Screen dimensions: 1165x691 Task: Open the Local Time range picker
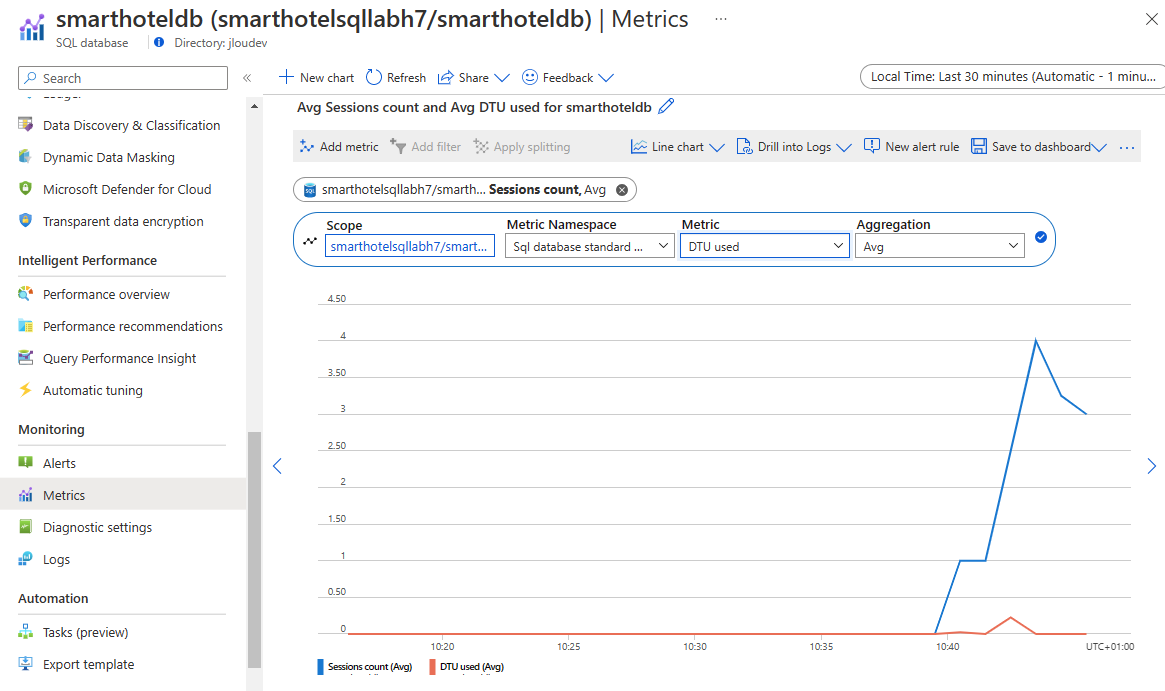click(x=1012, y=77)
